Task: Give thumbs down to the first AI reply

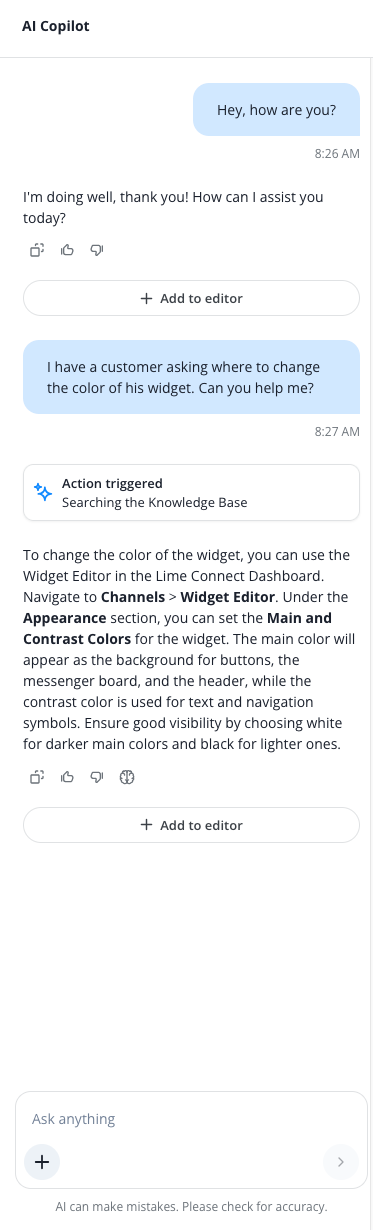Action: point(97,250)
